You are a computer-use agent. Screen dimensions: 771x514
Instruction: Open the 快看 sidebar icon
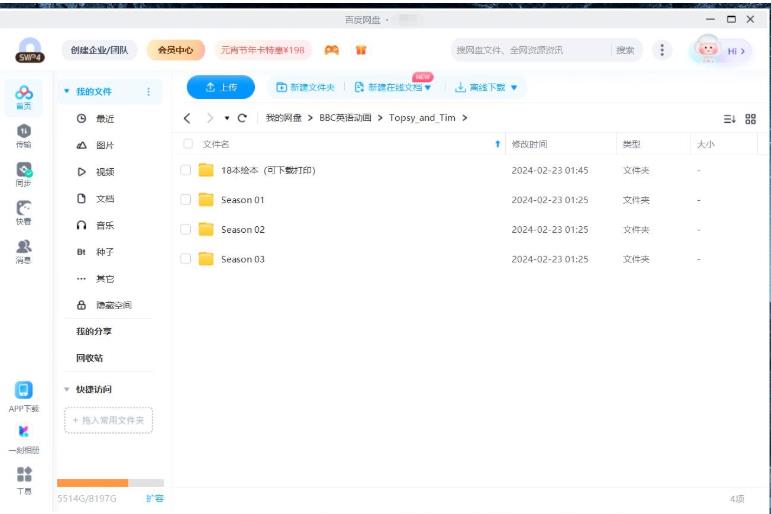click(24, 212)
